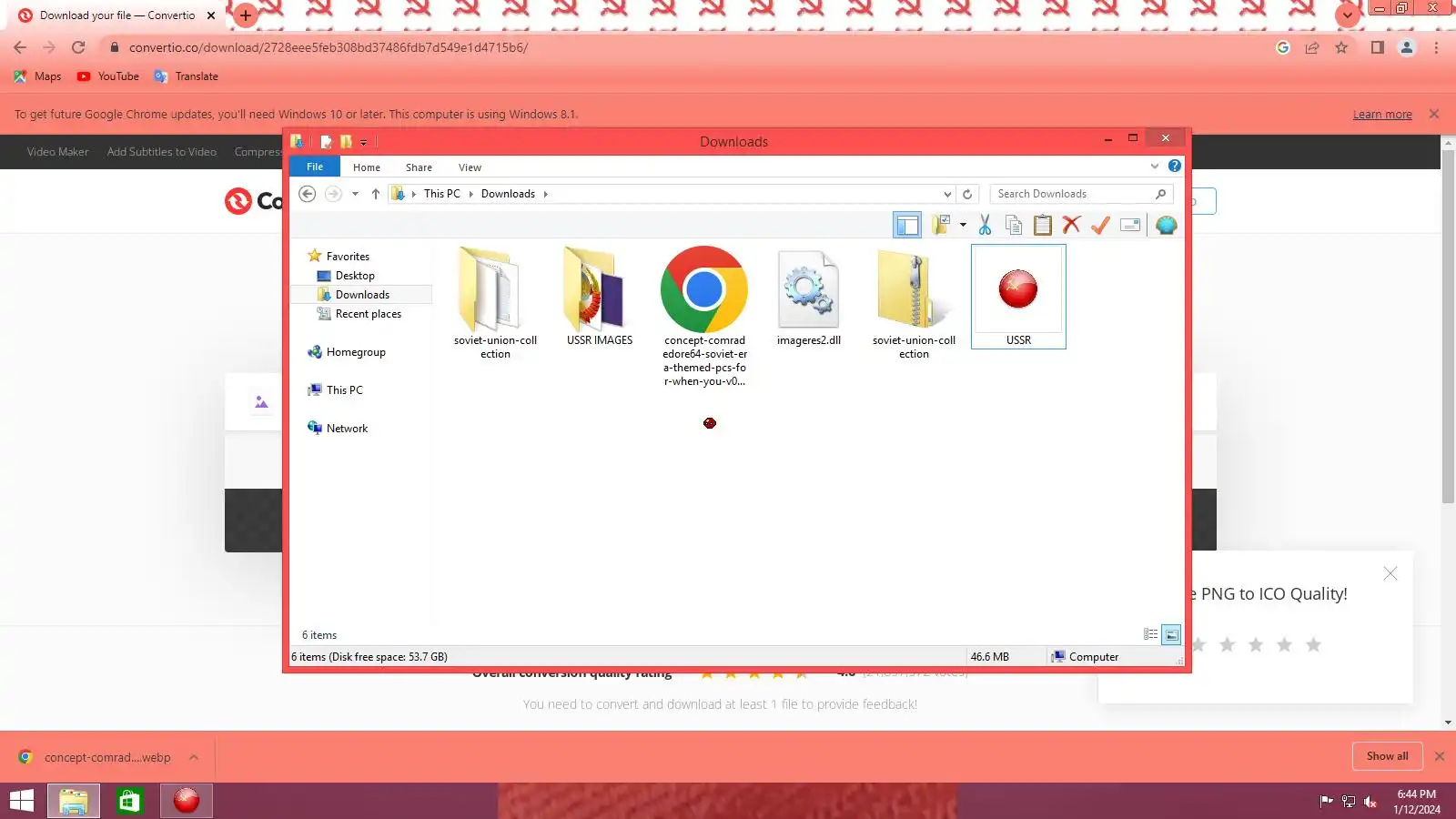Click the orange checkmark toolbar icon
This screenshot has width=1456, height=819.
(x=1100, y=225)
